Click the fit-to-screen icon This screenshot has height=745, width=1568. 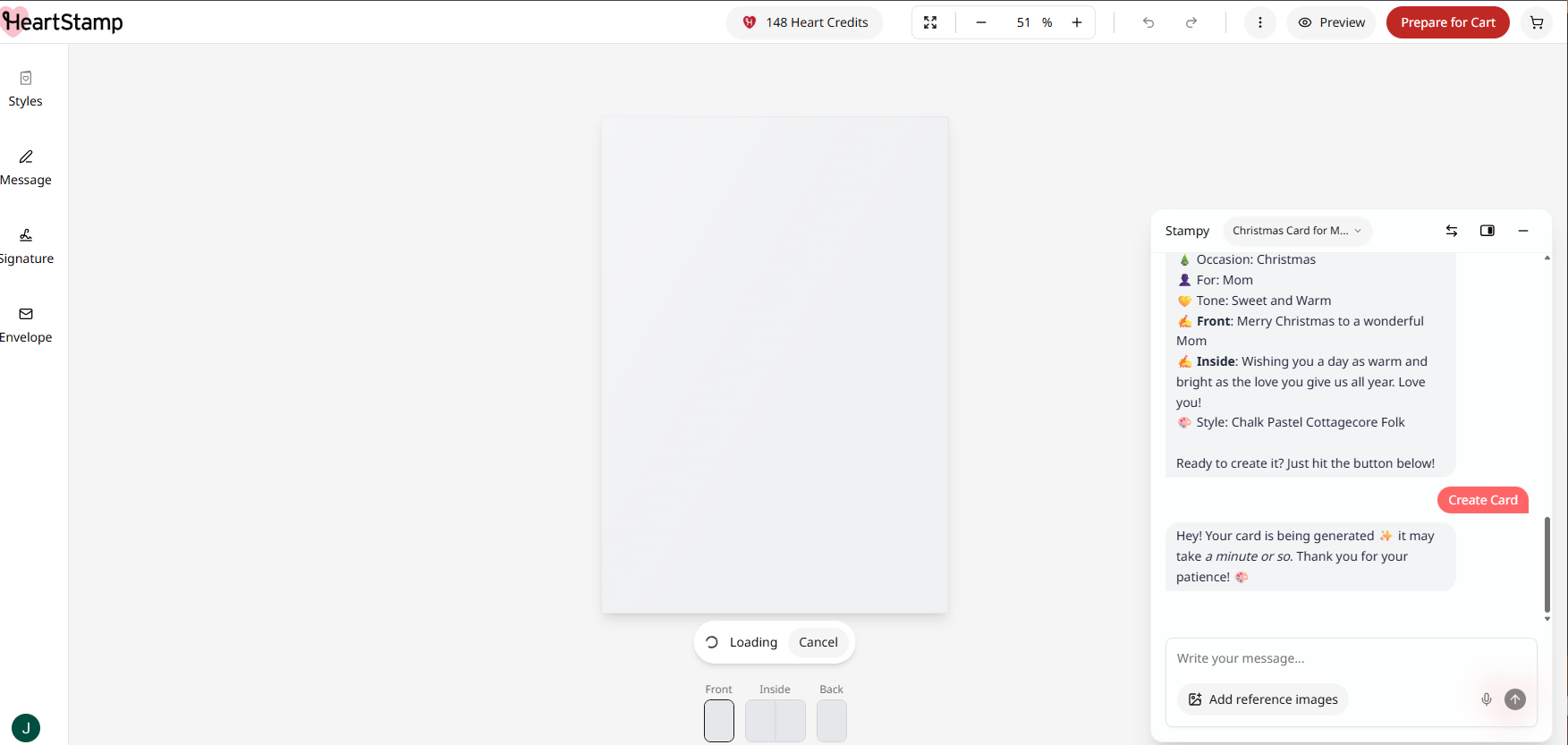click(930, 22)
